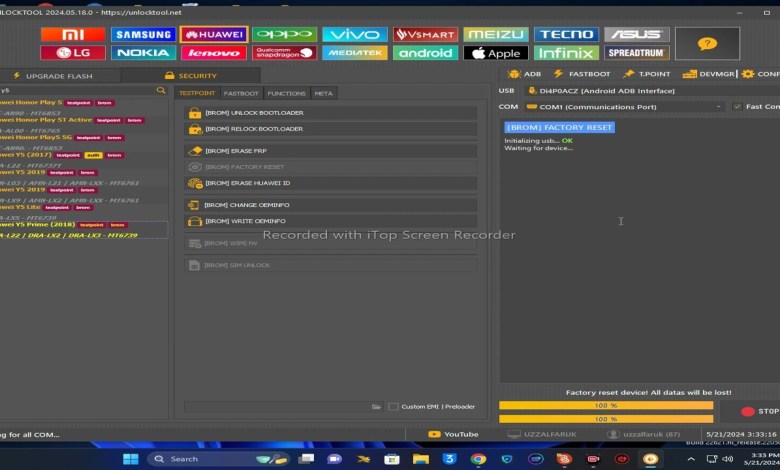Image resolution: width=780 pixels, height=470 pixels.
Task: Select the Nokia brand logo
Action: 143,53
